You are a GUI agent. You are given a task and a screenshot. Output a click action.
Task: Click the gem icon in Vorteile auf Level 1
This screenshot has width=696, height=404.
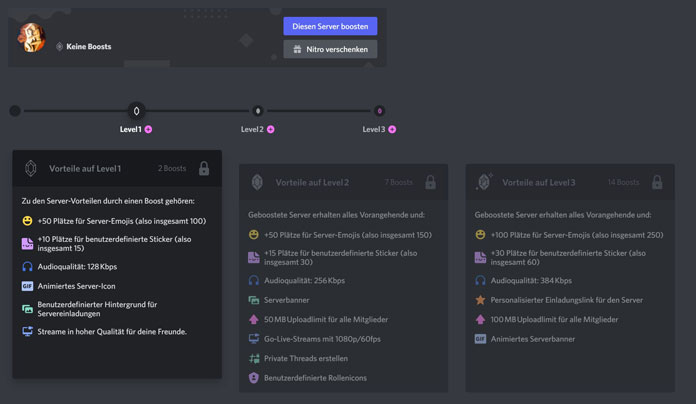click(31, 168)
